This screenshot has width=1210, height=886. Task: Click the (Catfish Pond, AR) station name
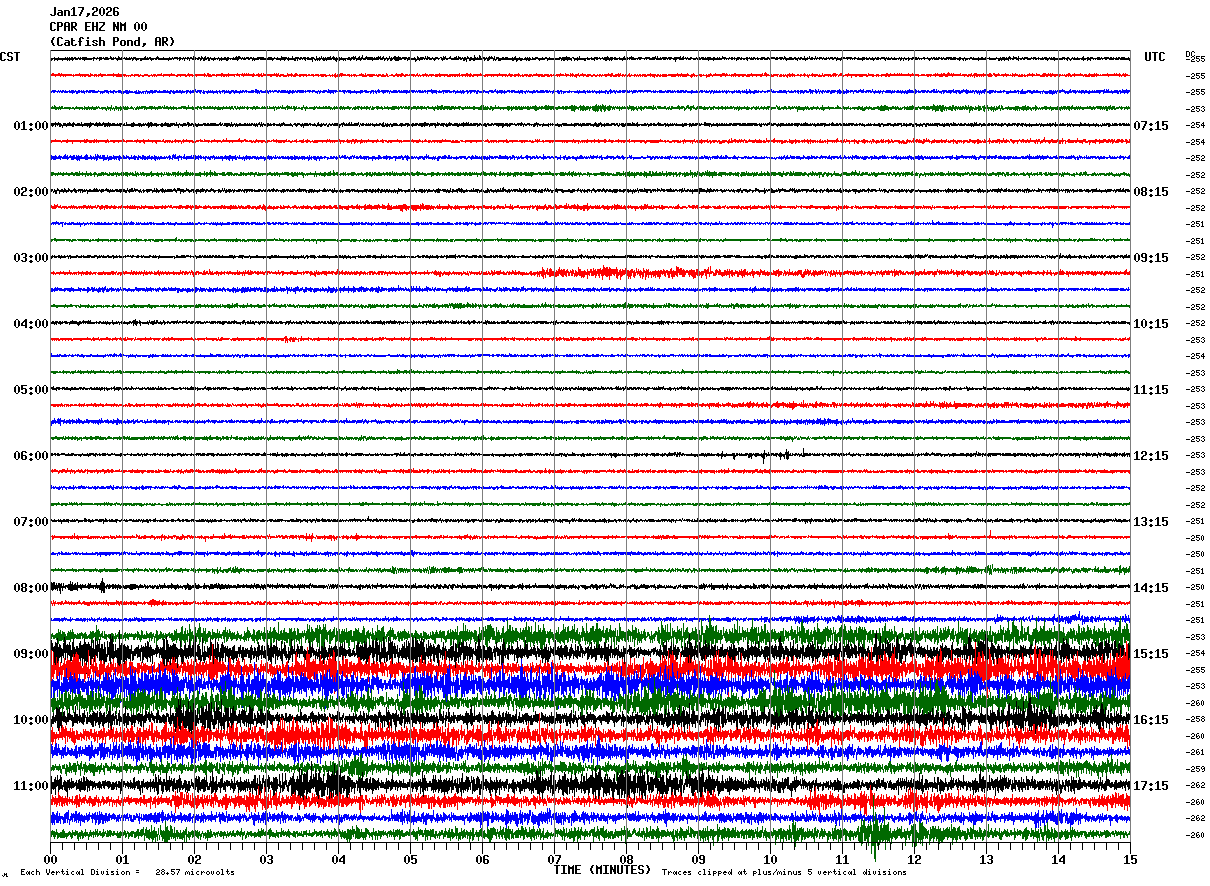112,42
